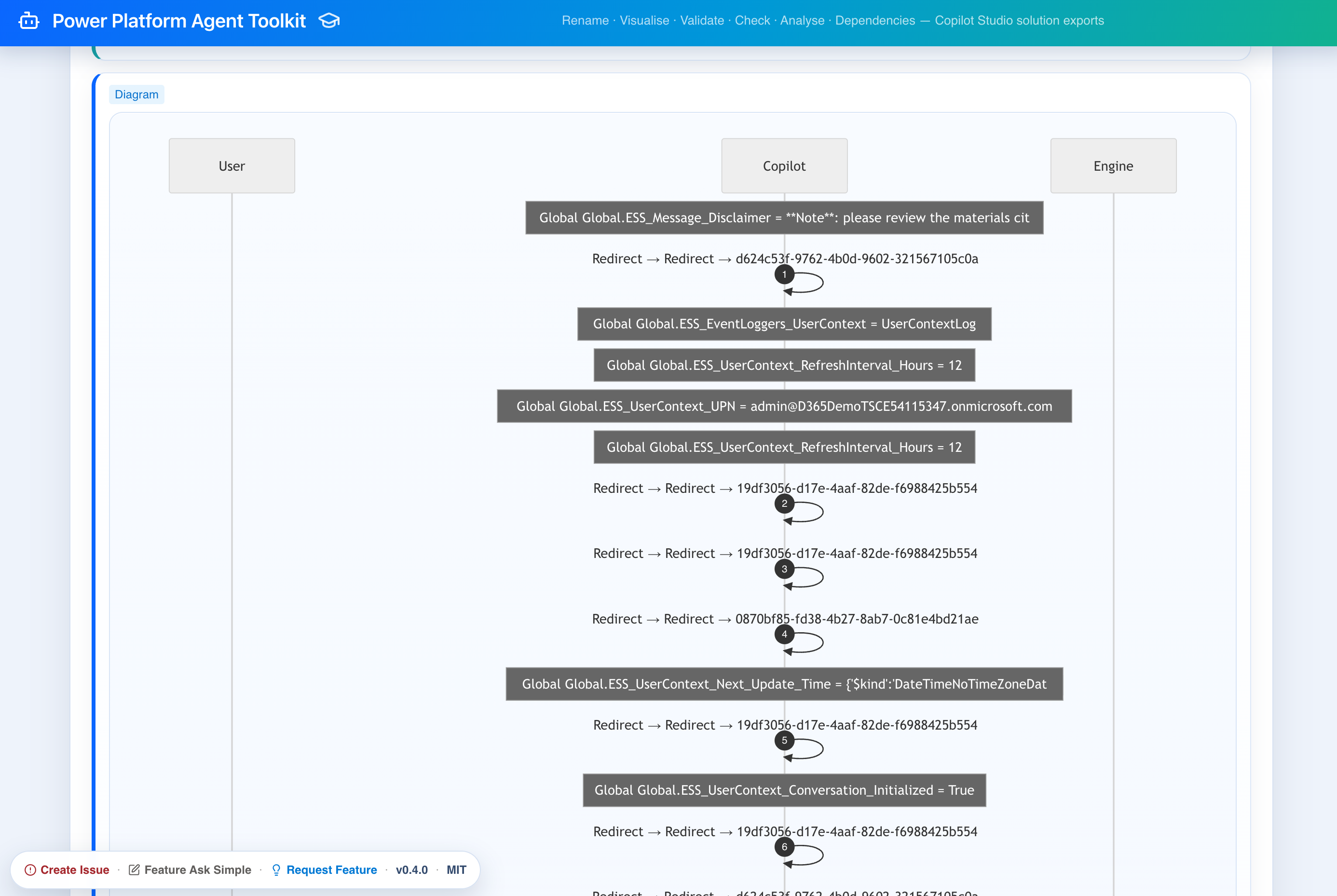Screen dimensions: 1337x896
Task: Click the lightbulb icon before Request Feature
Action: tap(276, 869)
